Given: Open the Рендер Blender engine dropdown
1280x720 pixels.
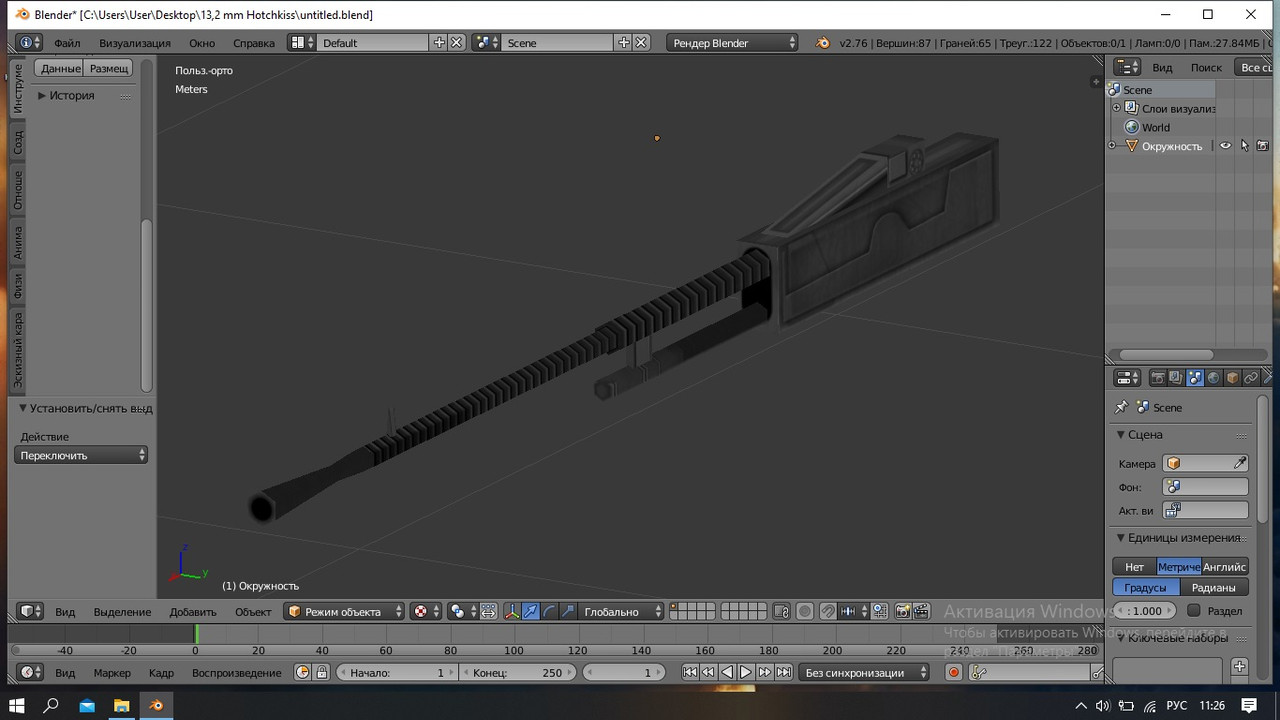Looking at the screenshot, I should (733, 43).
